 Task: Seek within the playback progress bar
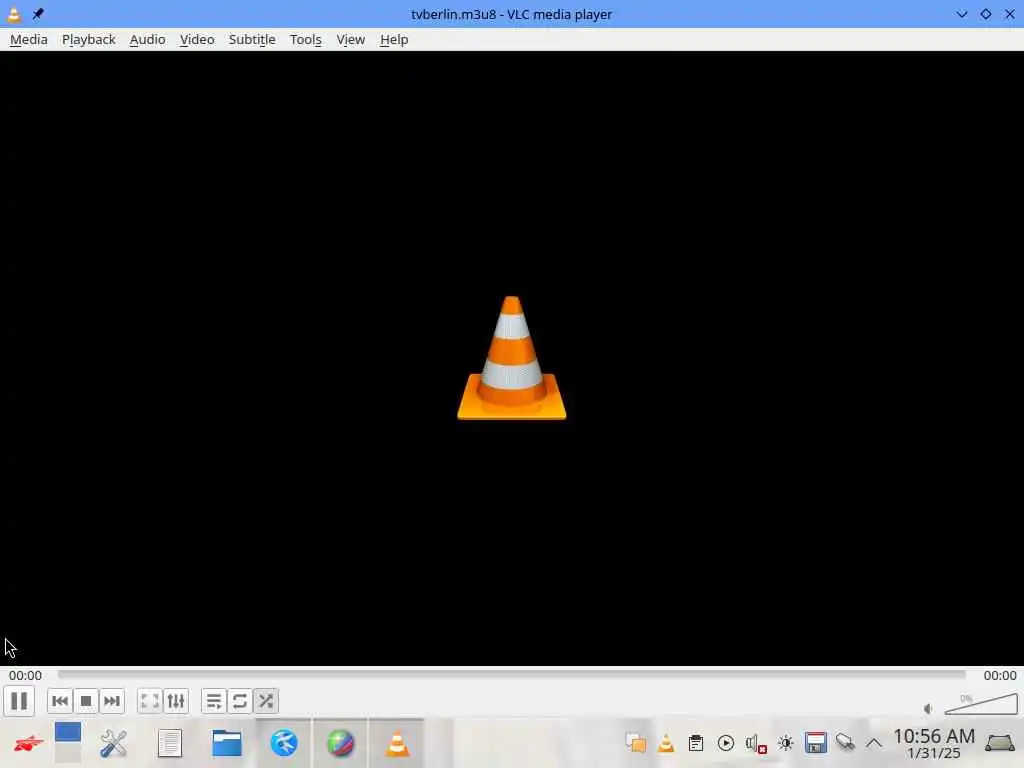coord(511,675)
